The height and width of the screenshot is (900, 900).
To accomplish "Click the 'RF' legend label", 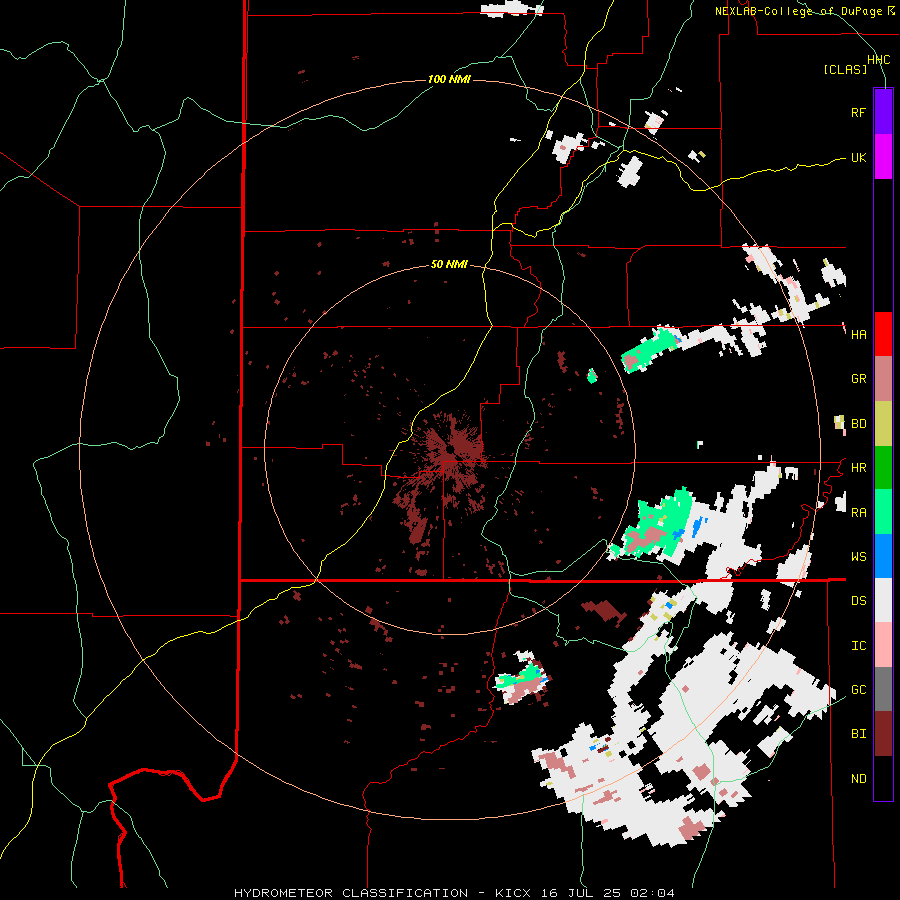I will (x=858, y=112).
